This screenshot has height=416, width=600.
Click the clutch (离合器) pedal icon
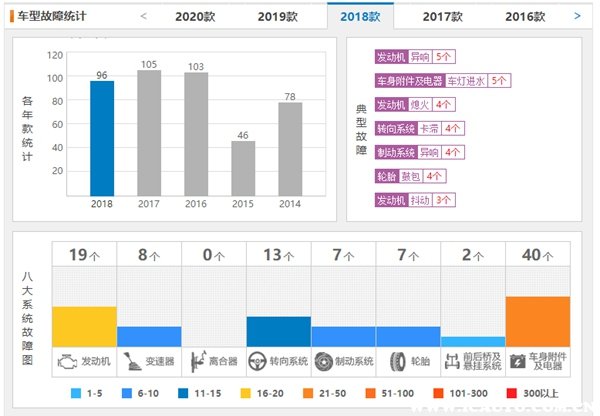pyautogui.click(x=198, y=361)
